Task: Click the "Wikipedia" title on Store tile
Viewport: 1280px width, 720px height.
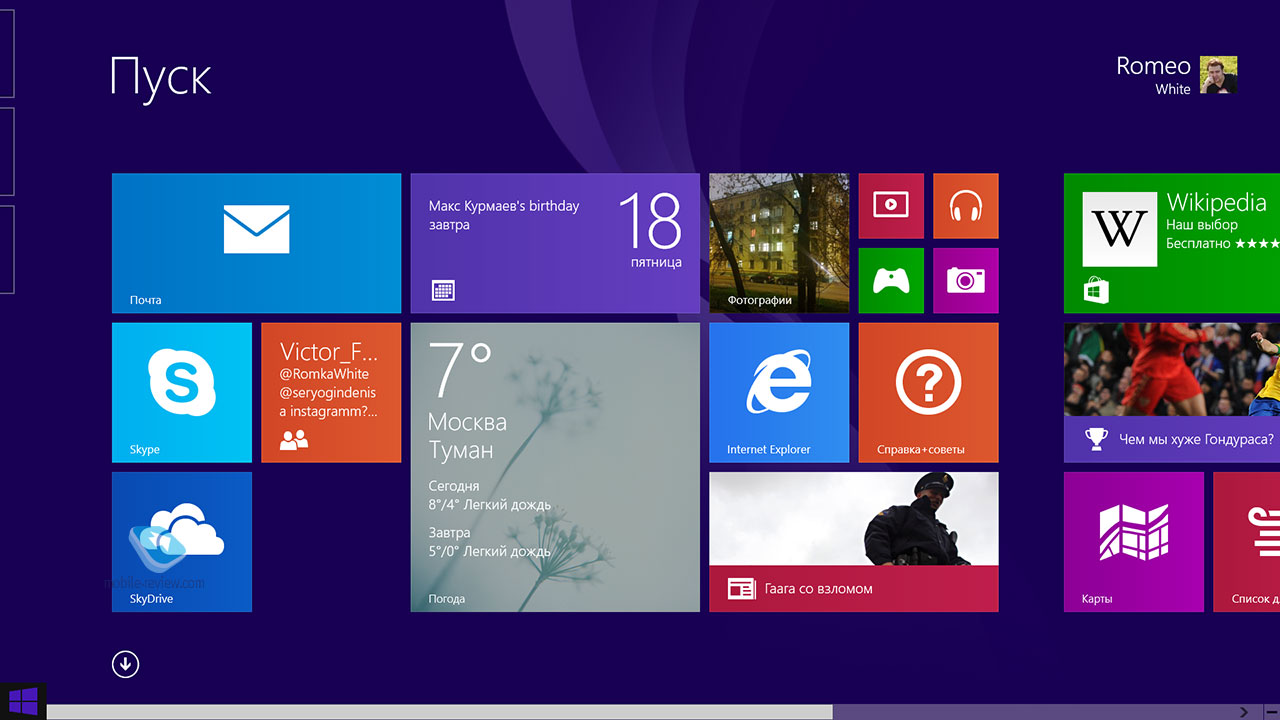Action: pyautogui.click(x=1216, y=203)
